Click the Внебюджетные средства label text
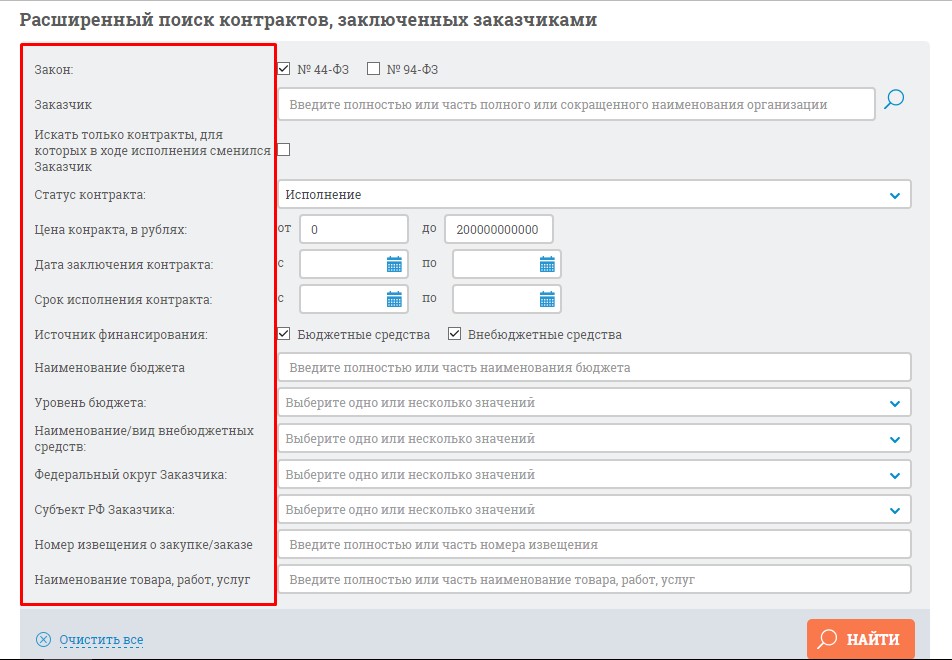 point(545,335)
